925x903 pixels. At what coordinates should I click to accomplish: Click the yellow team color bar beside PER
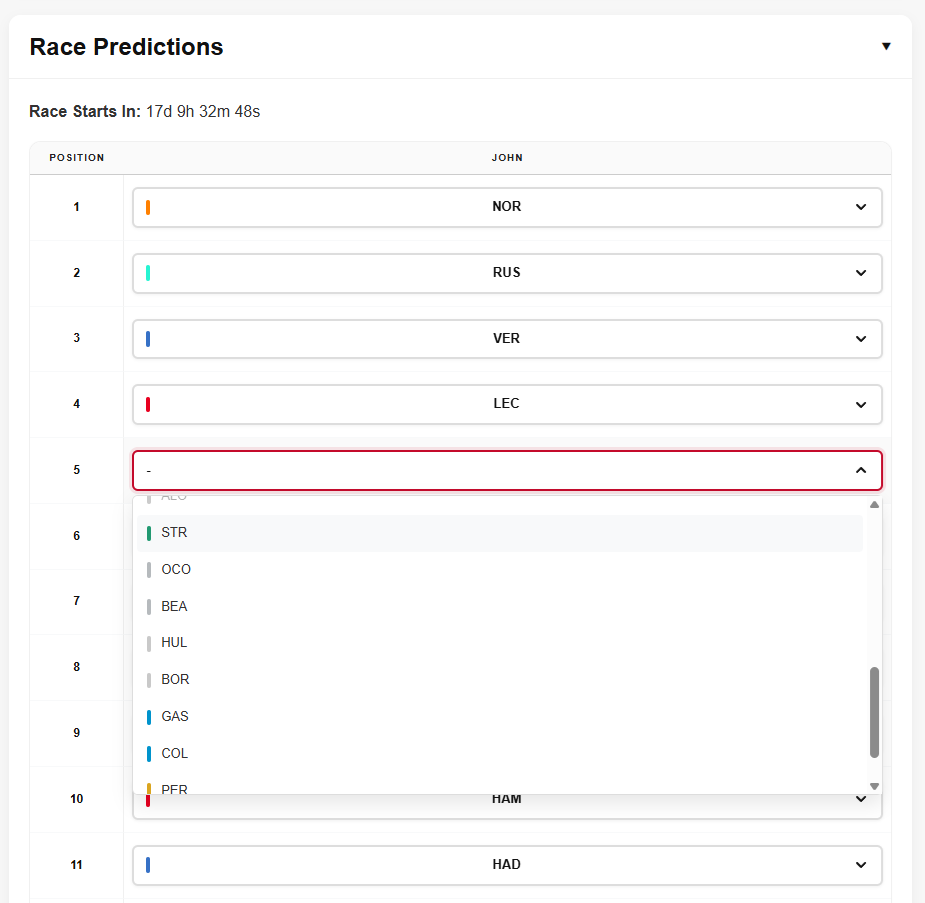click(x=149, y=789)
